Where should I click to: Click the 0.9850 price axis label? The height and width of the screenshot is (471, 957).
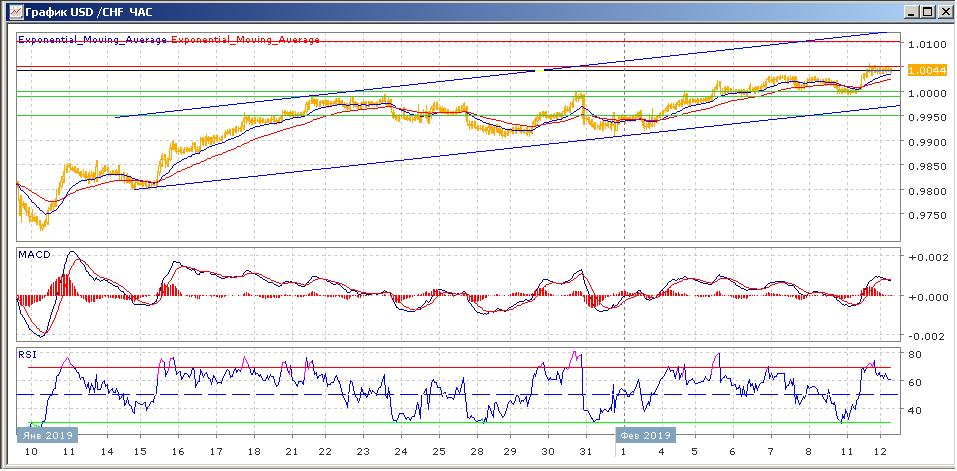pos(926,167)
